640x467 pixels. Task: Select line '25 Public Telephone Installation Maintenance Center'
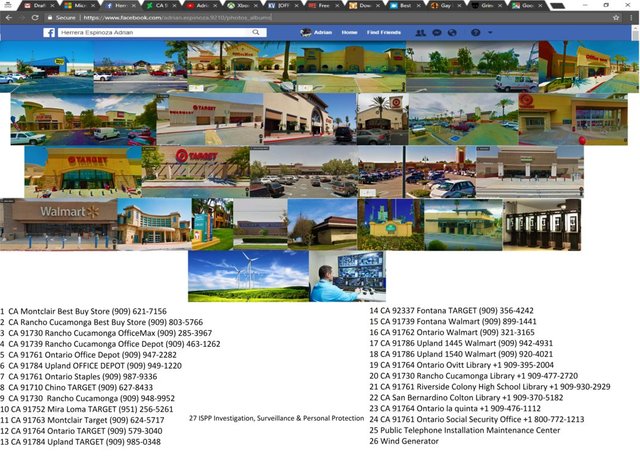pos(464,430)
